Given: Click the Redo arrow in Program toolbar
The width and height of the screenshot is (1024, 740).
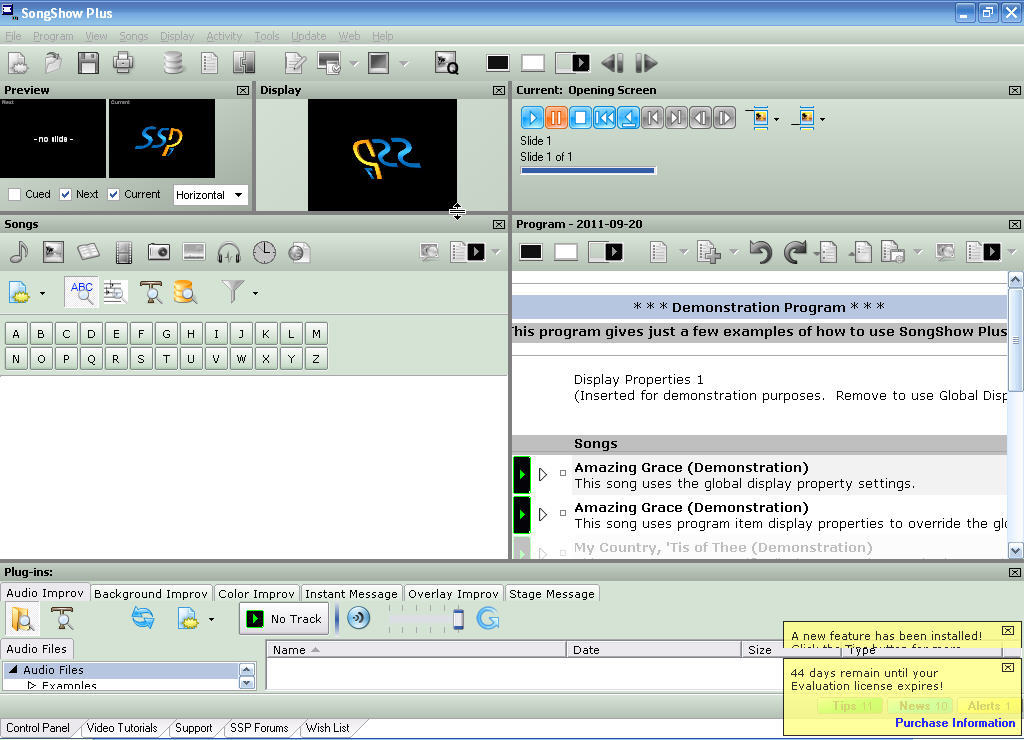Looking at the screenshot, I should [795, 252].
